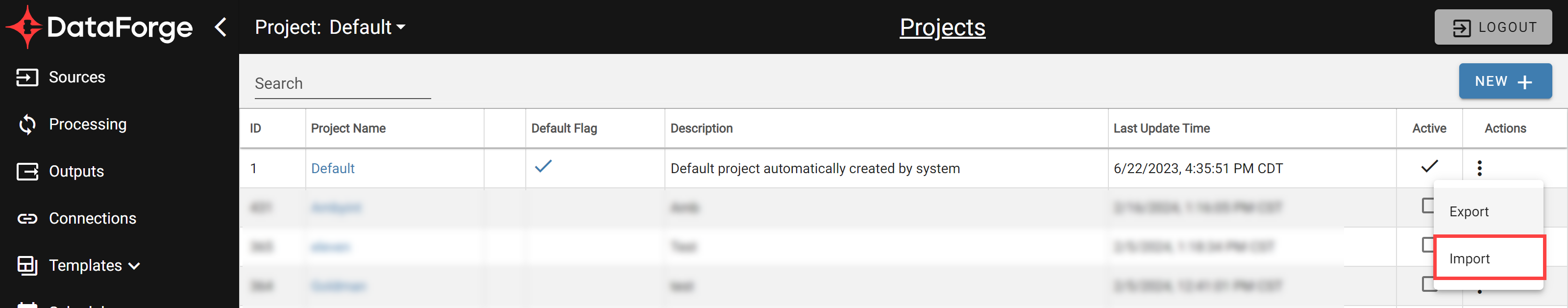This screenshot has height=308, width=1568.
Task: Select Export from the actions menu
Action: (x=1469, y=212)
